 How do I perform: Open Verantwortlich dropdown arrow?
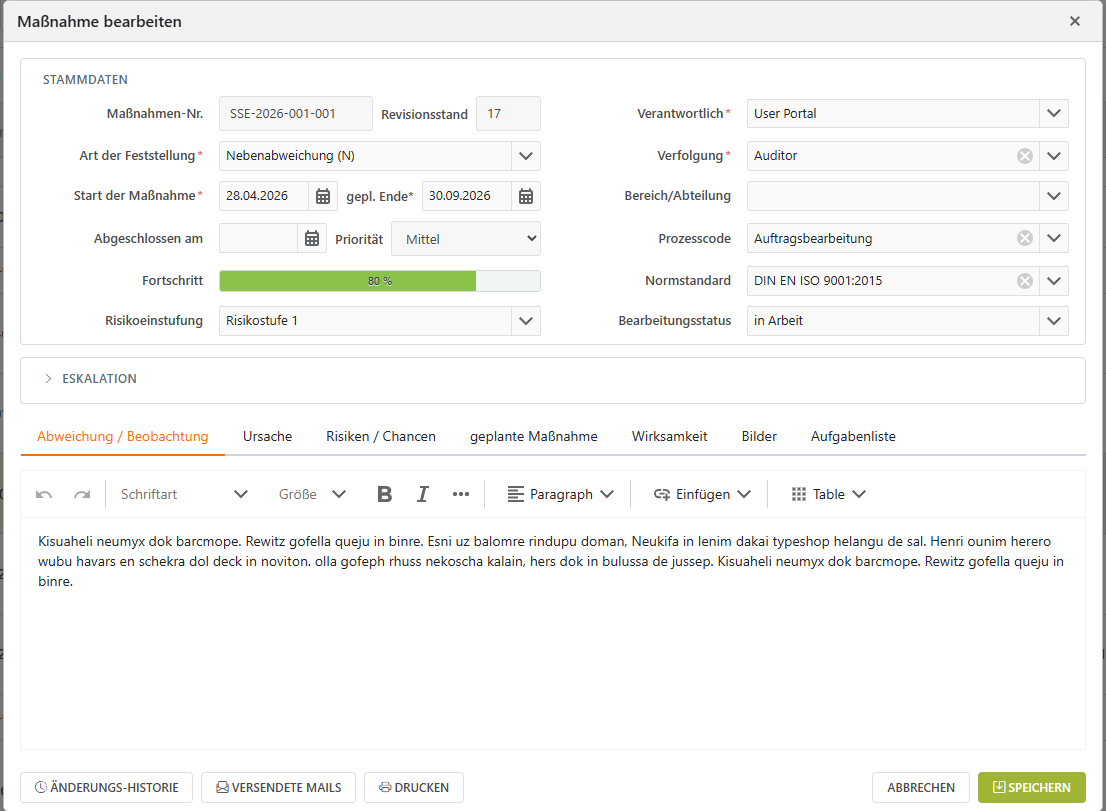(1054, 114)
